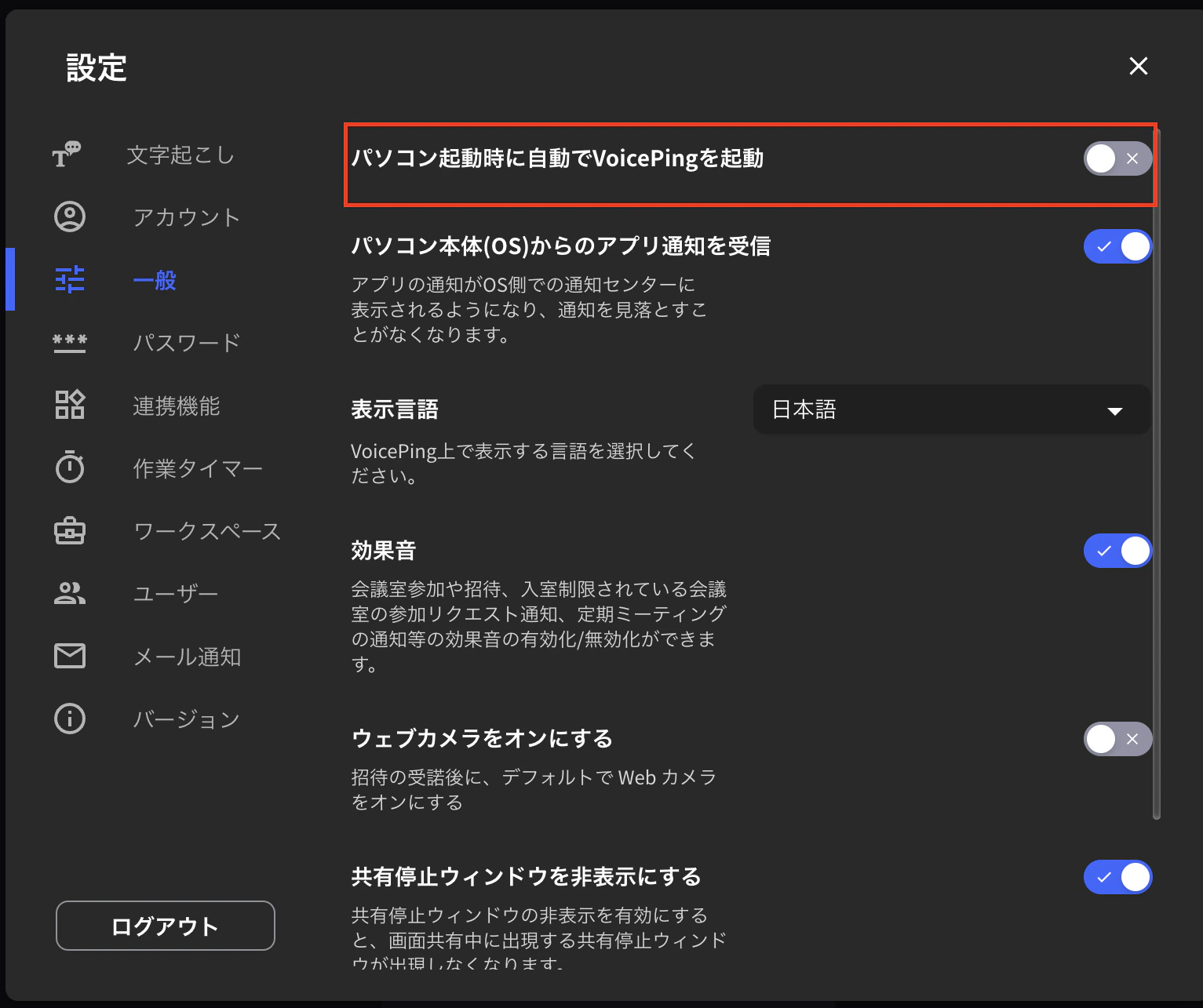Toggle off 共有停止ウィンドウを非表示にする
This screenshot has width=1203, height=1008.
pyautogui.click(x=1117, y=876)
